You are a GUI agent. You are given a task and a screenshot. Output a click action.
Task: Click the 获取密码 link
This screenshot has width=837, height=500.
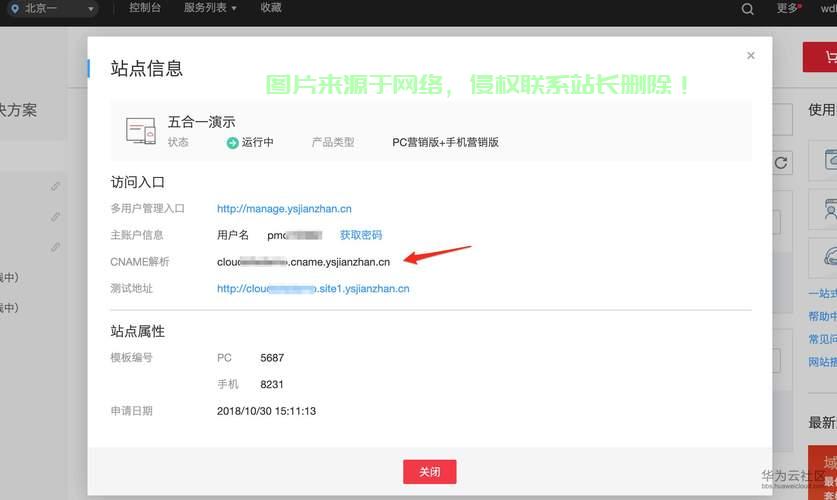coord(360,235)
